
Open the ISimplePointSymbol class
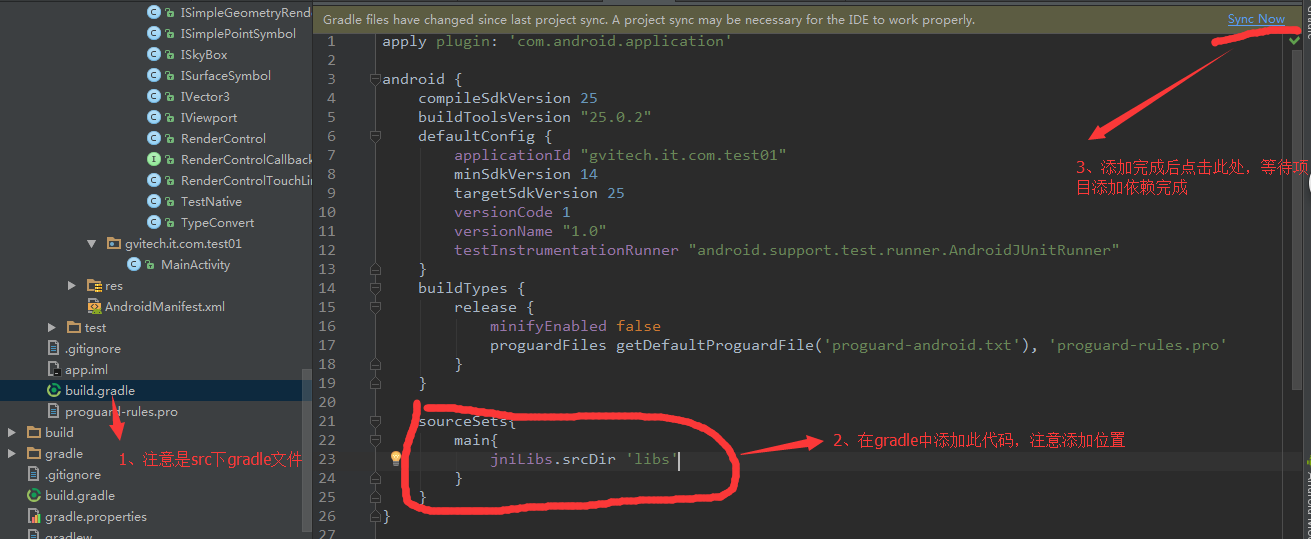238,33
